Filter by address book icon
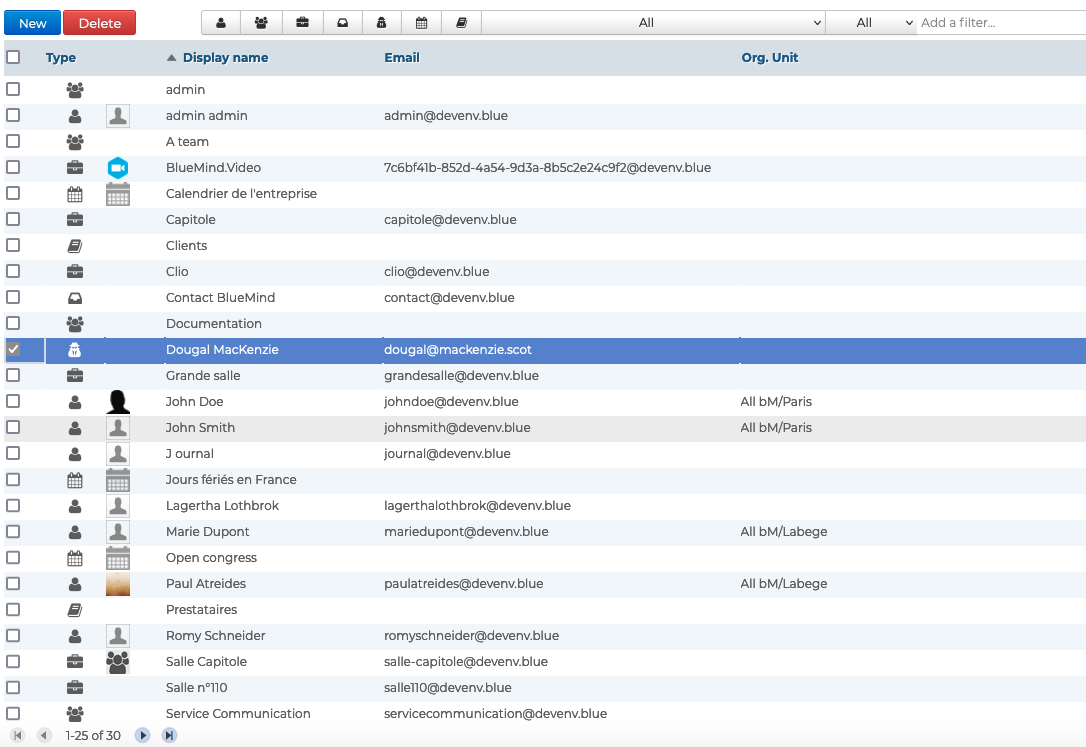Viewport: 1086px width, 747px height. [x=461, y=23]
